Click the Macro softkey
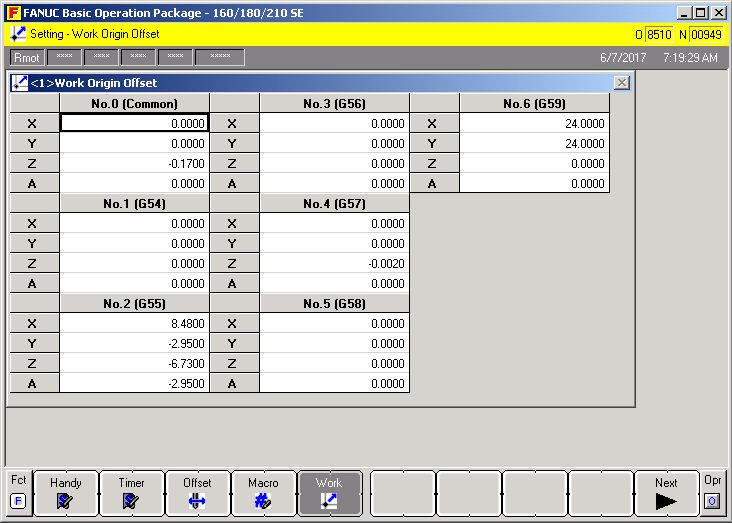 264,493
